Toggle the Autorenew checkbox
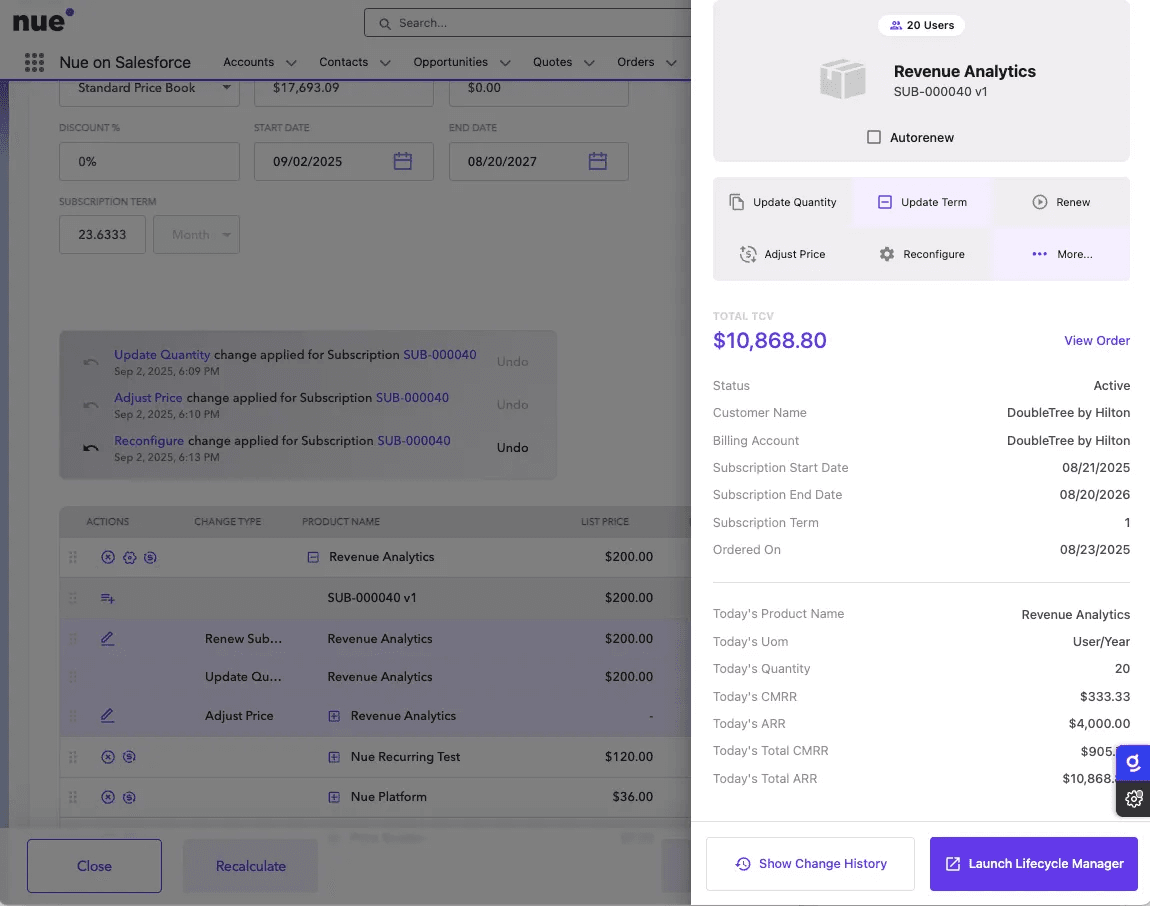 coord(874,137)
